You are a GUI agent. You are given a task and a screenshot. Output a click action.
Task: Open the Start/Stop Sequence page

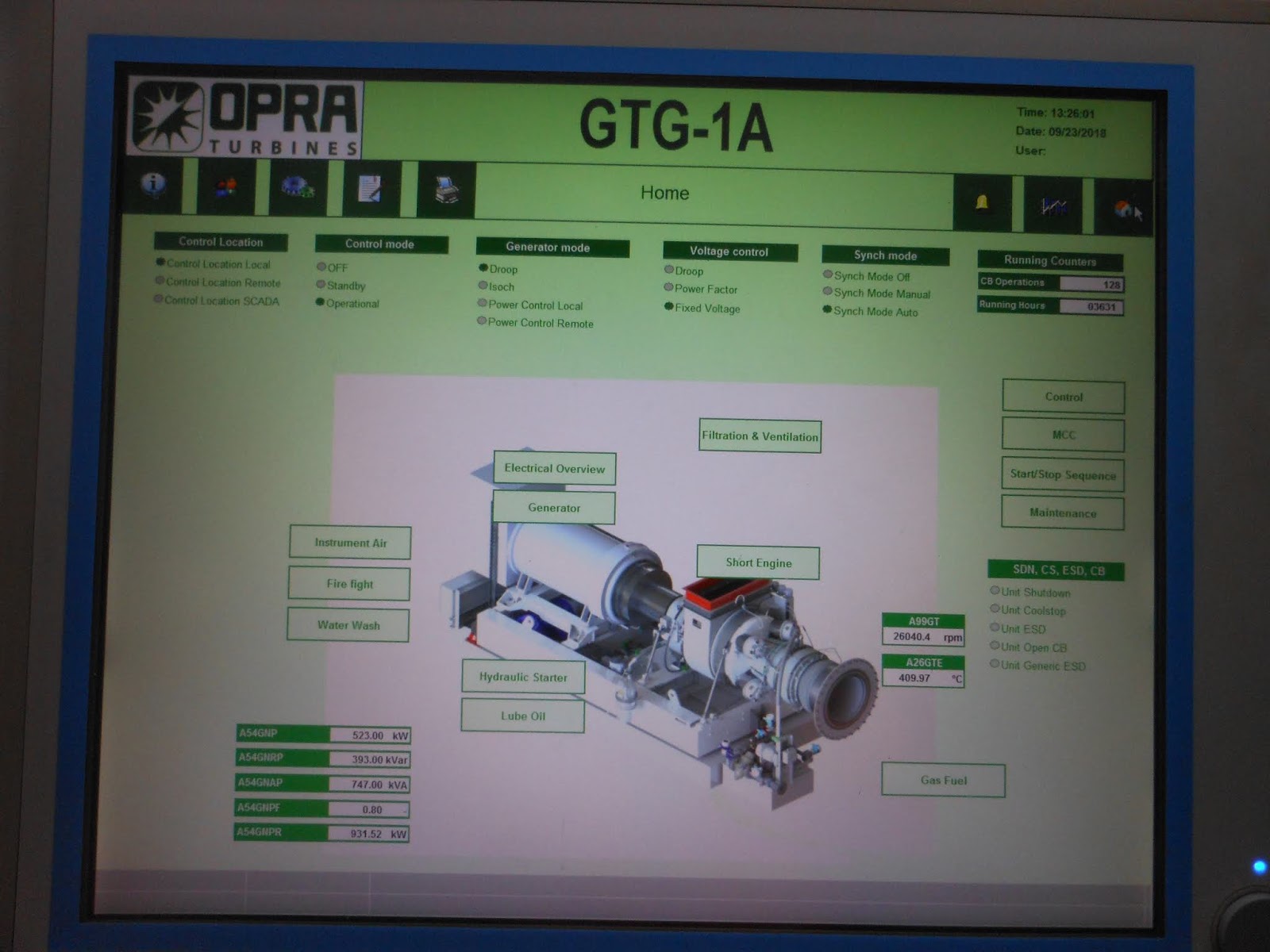coord(1063,474)
